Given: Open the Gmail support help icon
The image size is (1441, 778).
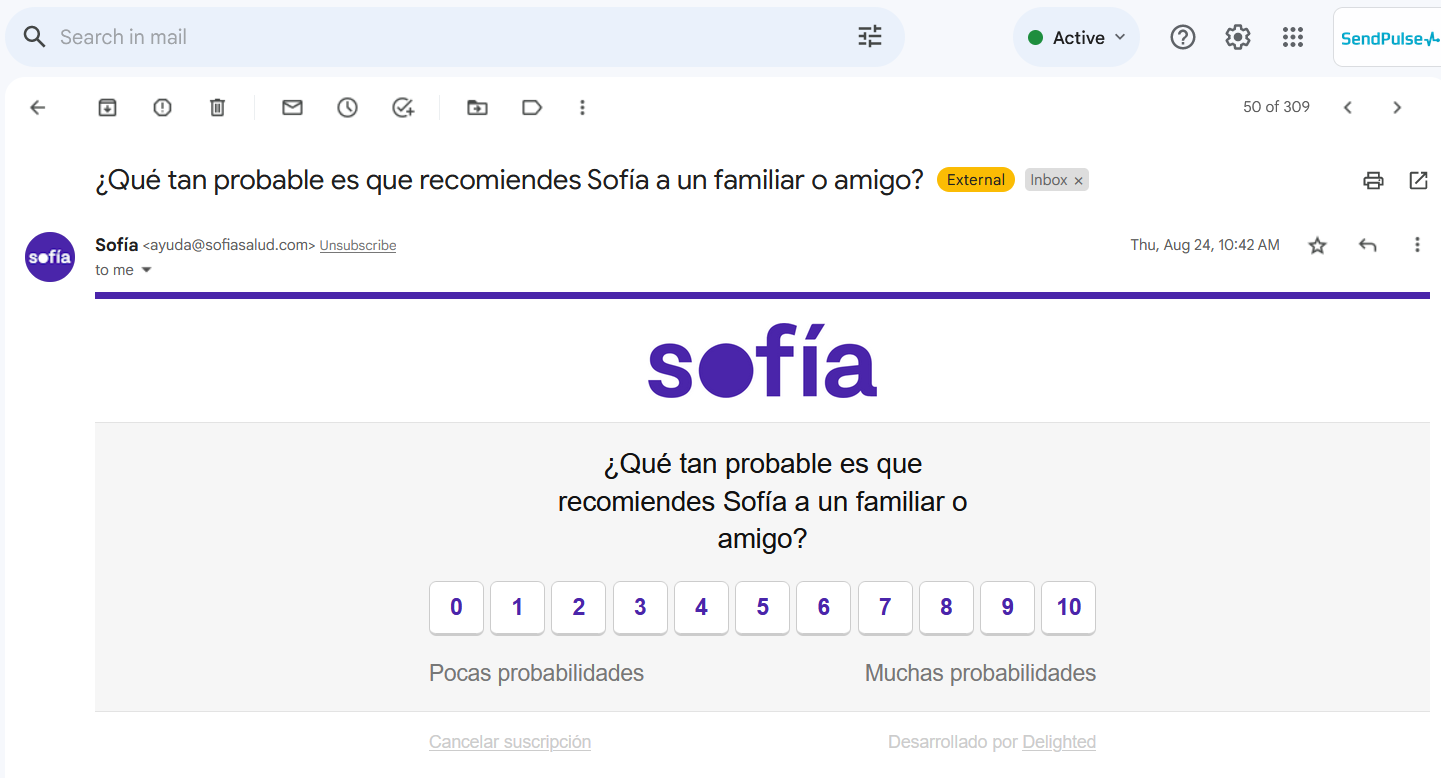Looking at the screenshot, I should 1183,37.
